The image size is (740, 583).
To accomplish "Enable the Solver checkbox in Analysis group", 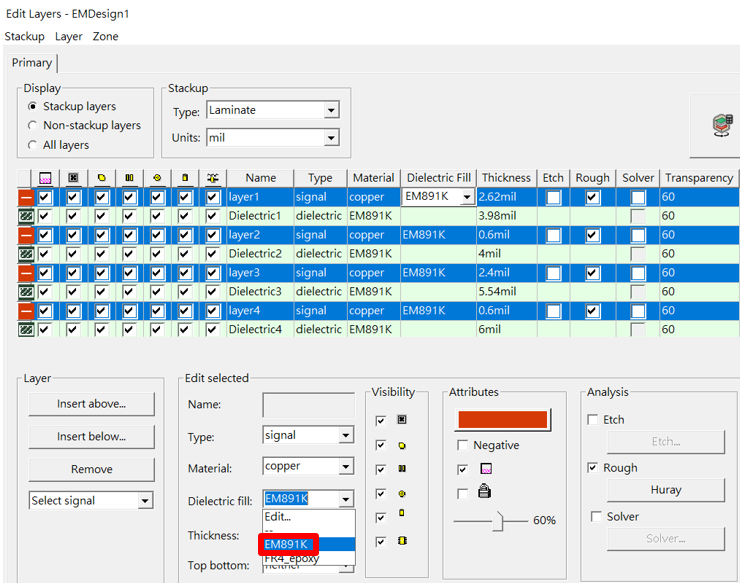I will tap(597, 516).
